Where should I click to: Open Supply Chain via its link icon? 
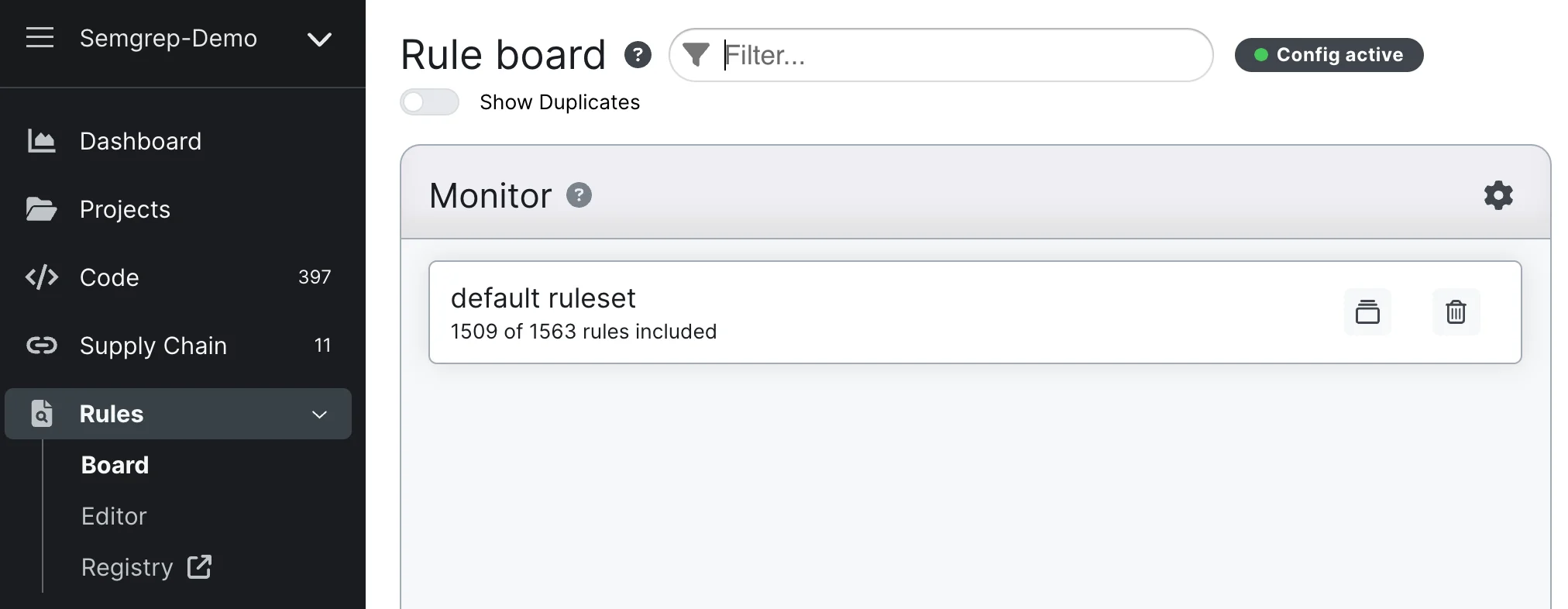coord(41,346)
